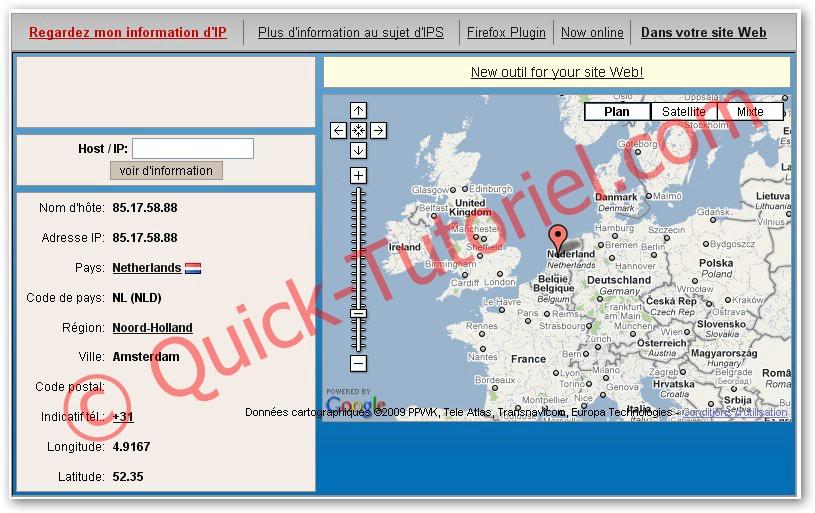The width and height of the screenshot is (815, 513).
Task: Follow the Noord-Holland region link
Action: tap(152, 328)
